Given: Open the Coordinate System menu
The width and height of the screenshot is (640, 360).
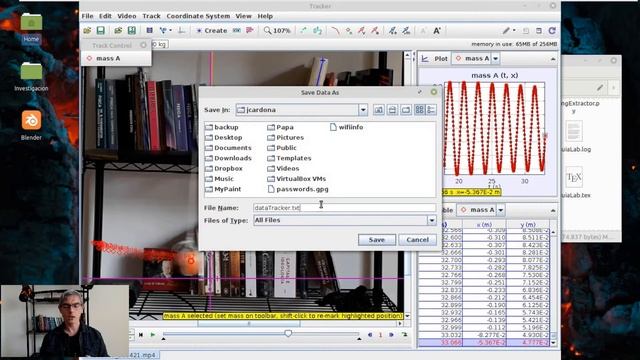Looking at the screenshot, I should click(x=198, y=16).
